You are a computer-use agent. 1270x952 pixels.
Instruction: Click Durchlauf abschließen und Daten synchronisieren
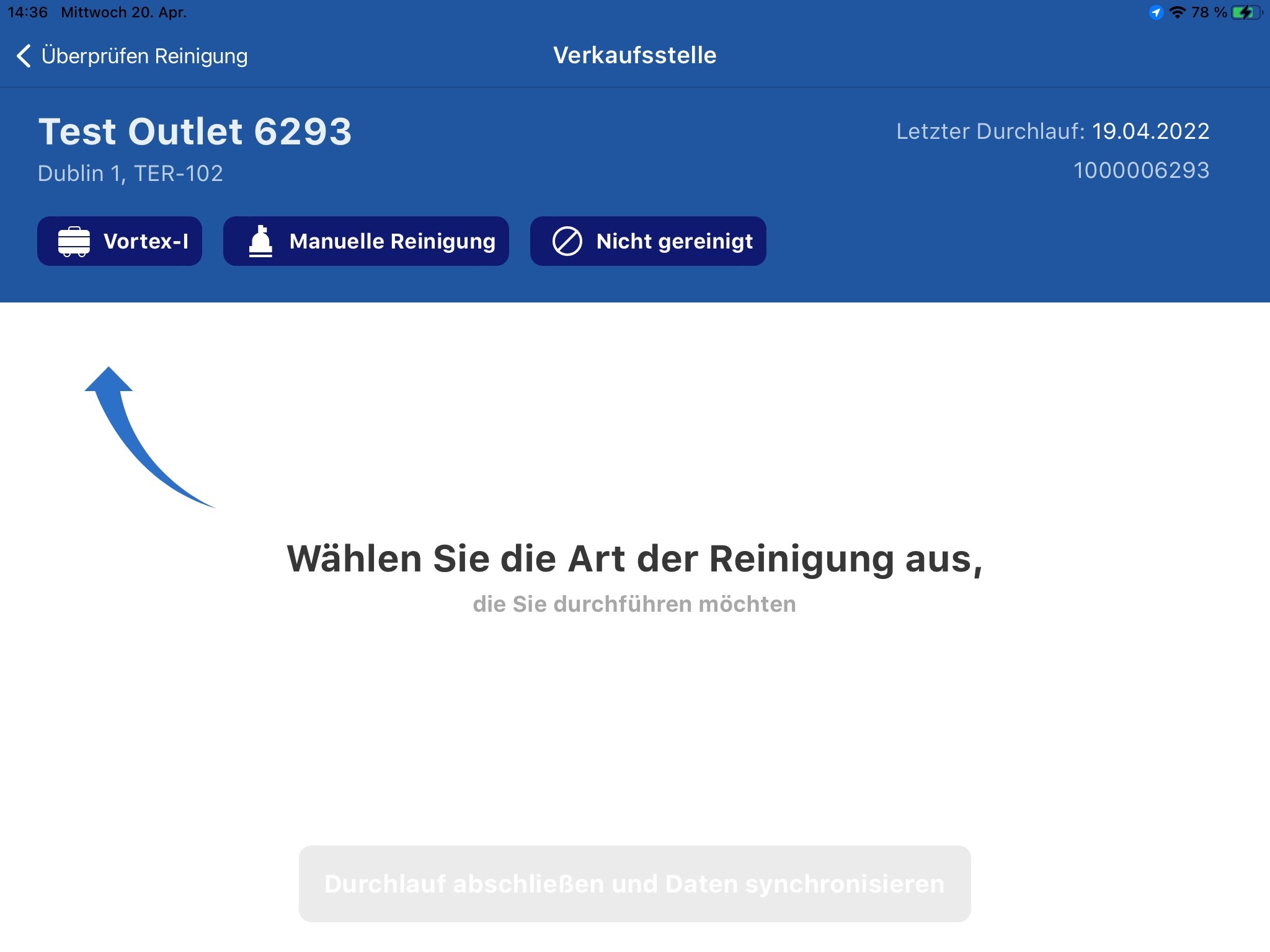(x=634, y=884)
